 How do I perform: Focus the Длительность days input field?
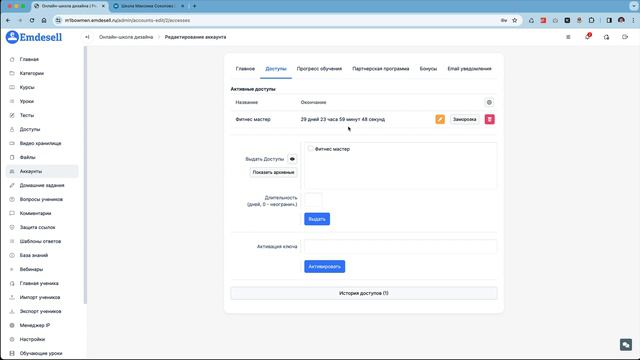pos(313,200)
